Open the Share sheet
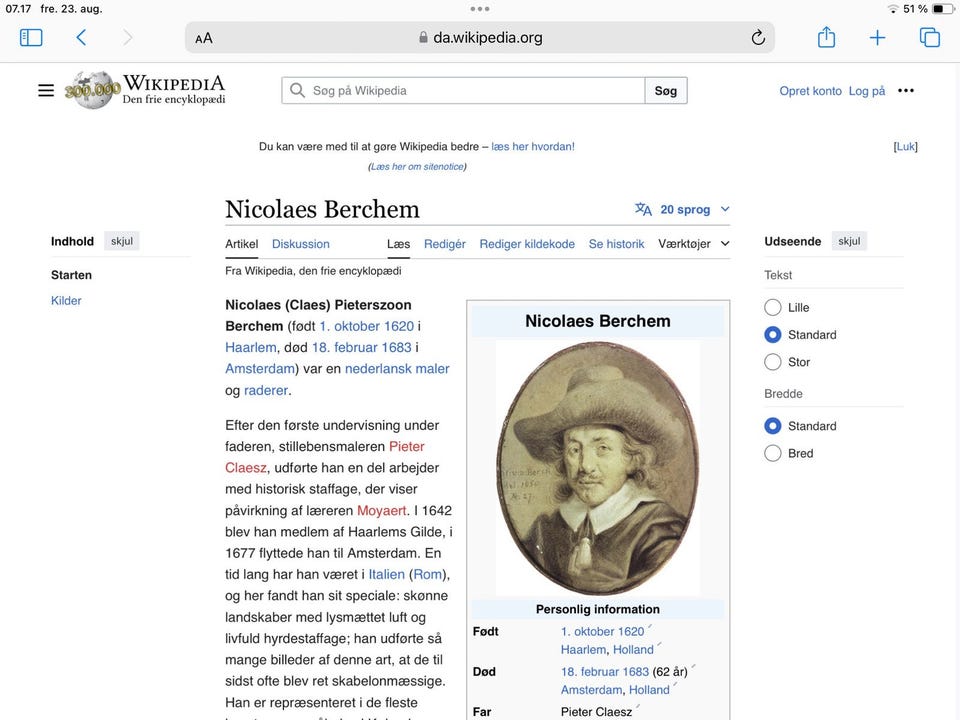The height and width of the screenshot is (720, 960). point(826,36)
